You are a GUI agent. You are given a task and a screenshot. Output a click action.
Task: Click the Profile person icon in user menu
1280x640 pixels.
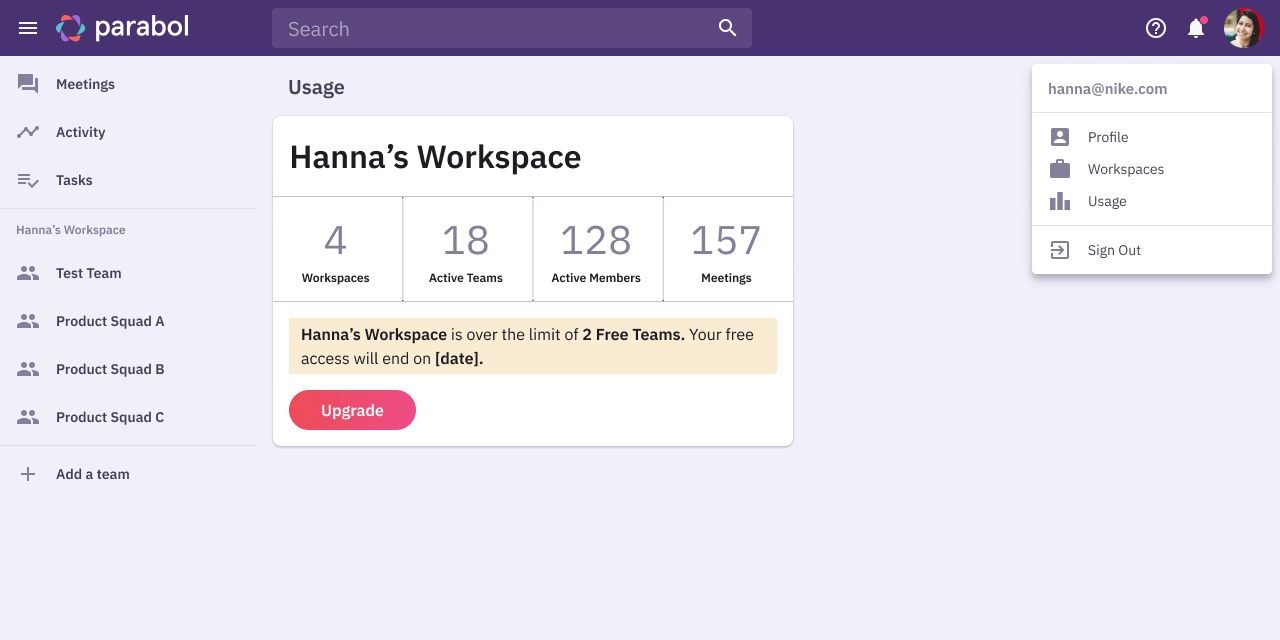click(1059, 137)
